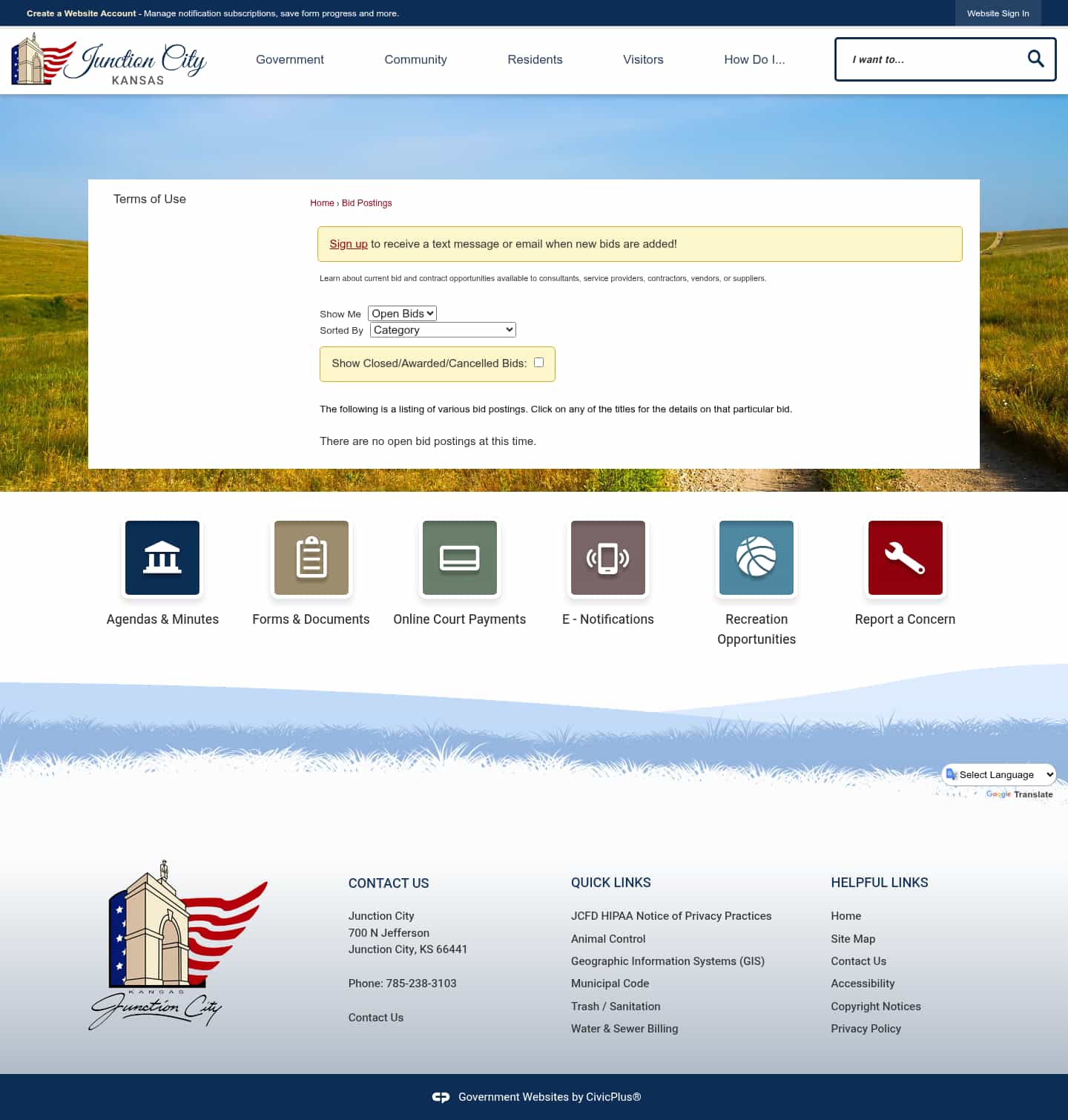Click the HELPFUL LINKS footer heading
Screen dimensions: 1068x1120
coord(880,883)
